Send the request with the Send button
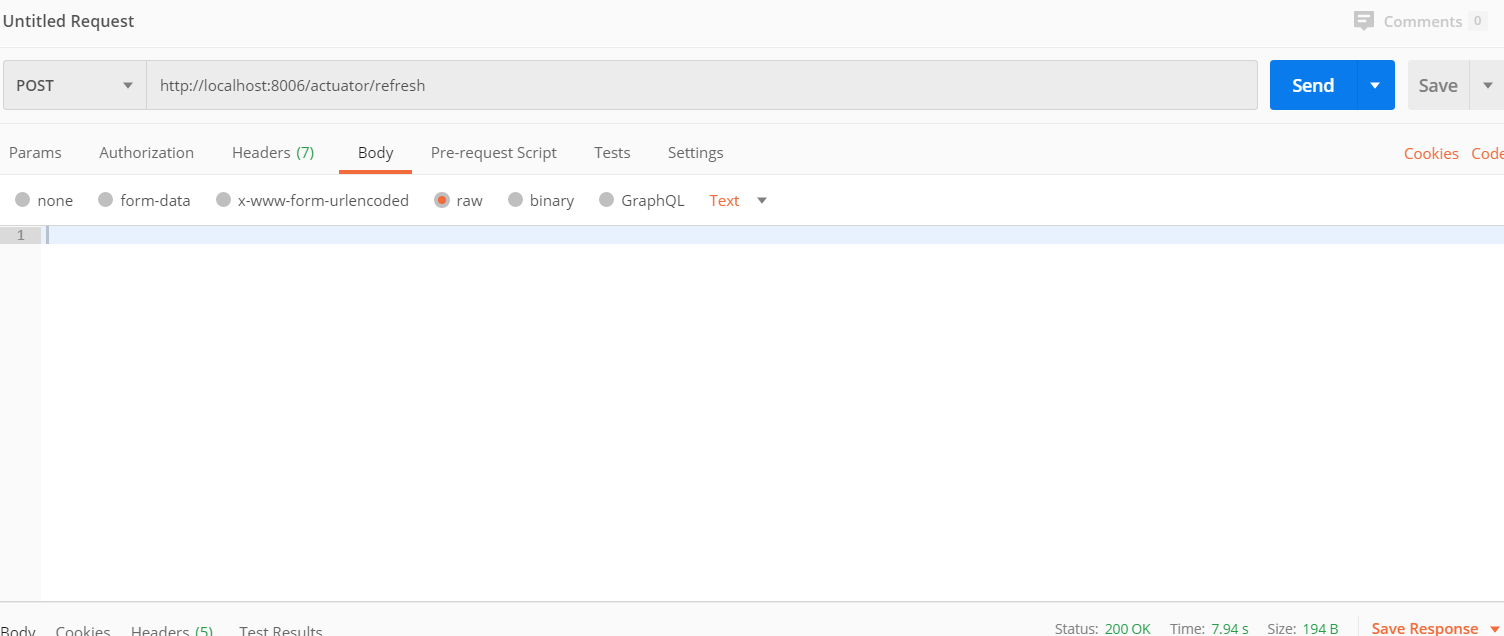 click(x=1313, y=85)
